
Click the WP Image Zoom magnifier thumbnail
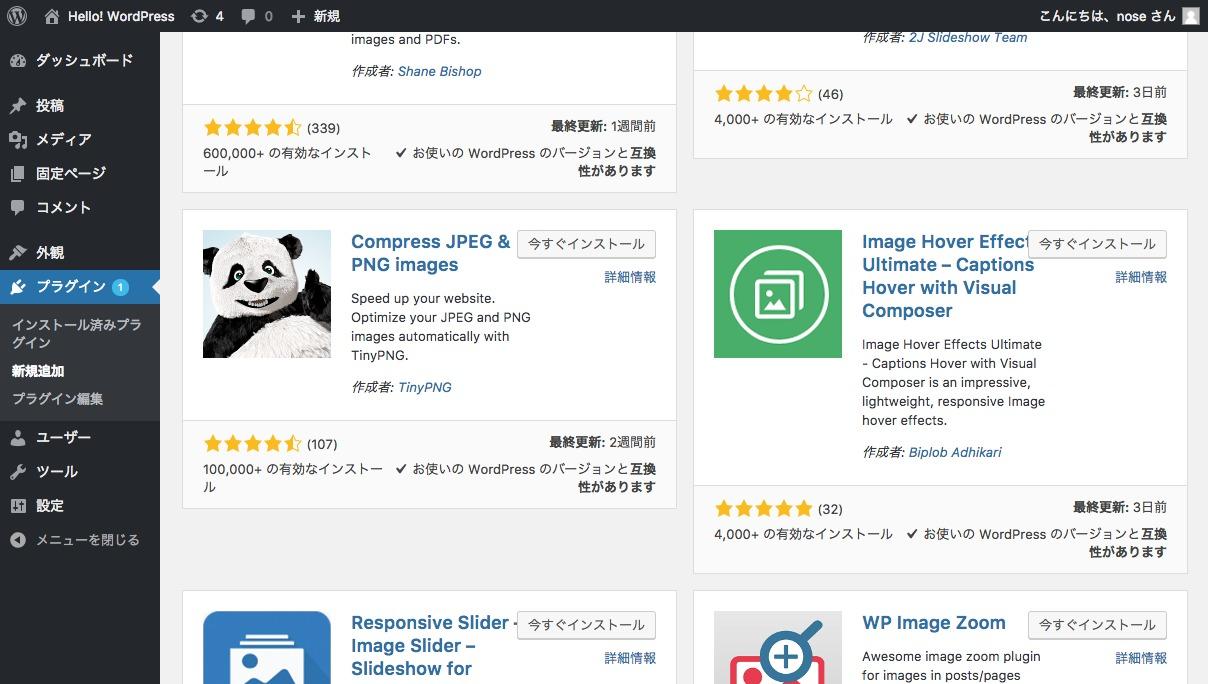778,647
